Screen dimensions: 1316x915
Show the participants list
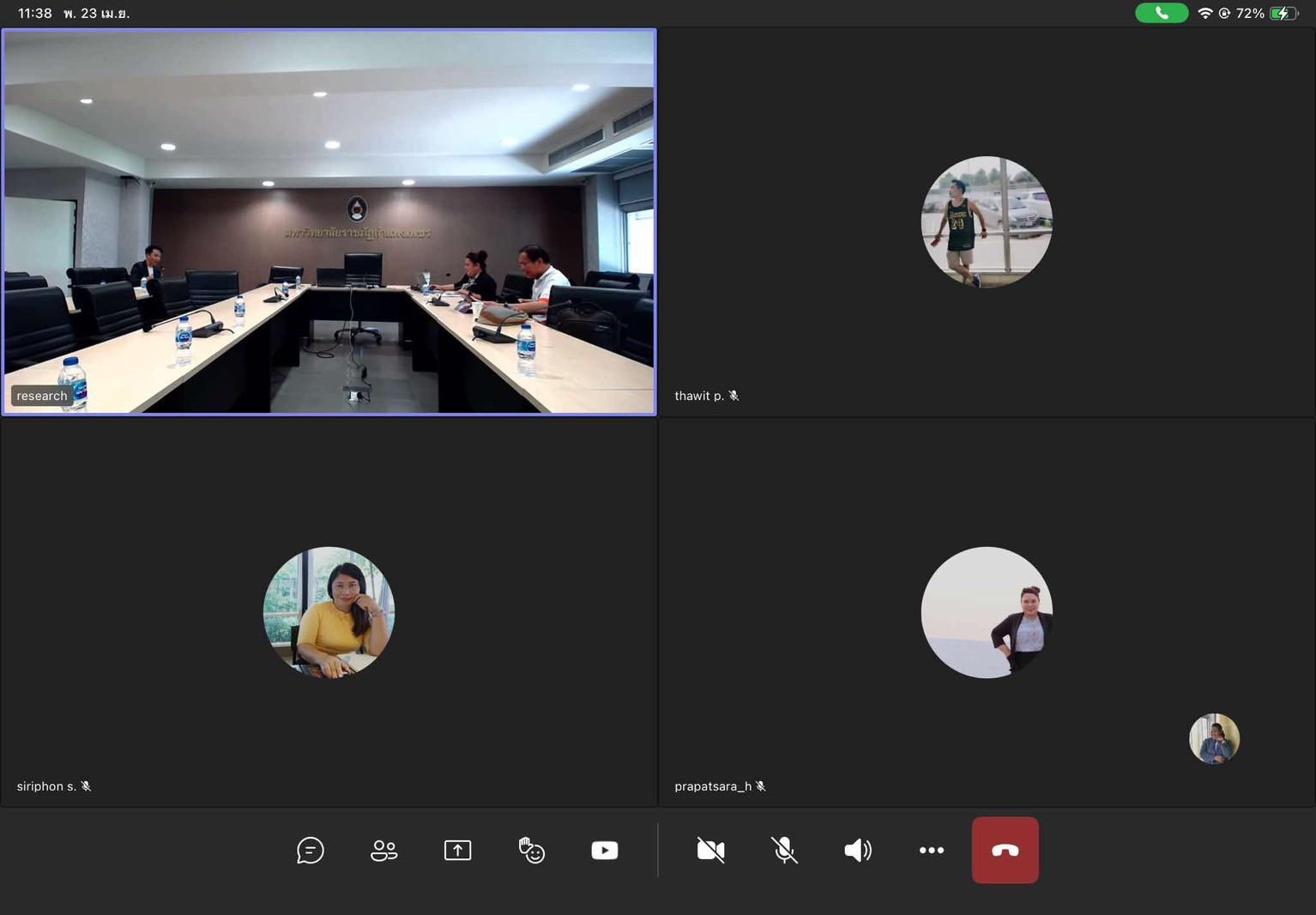pos(383,850)
